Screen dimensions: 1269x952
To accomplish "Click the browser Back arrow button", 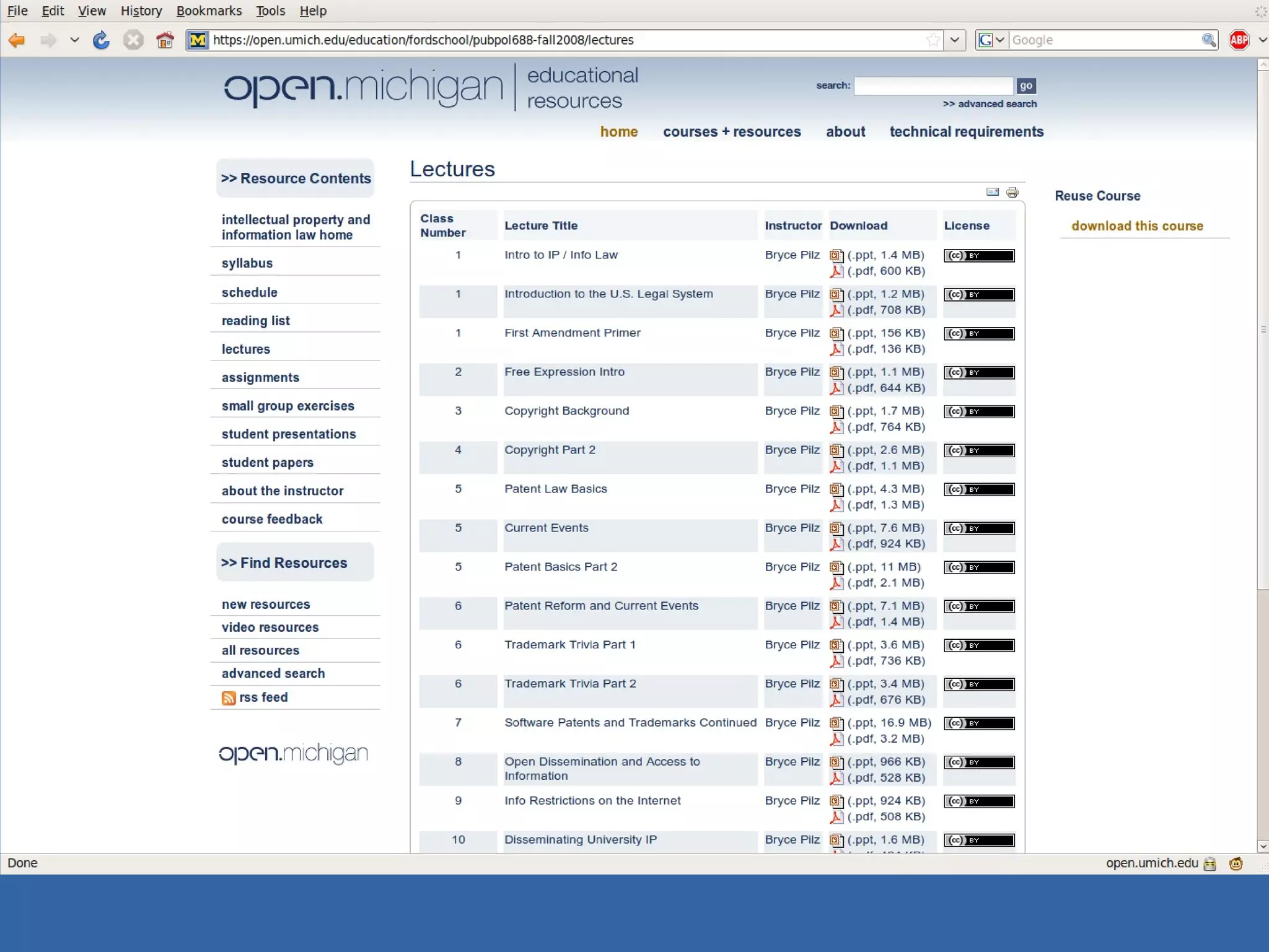I will 17,40.
